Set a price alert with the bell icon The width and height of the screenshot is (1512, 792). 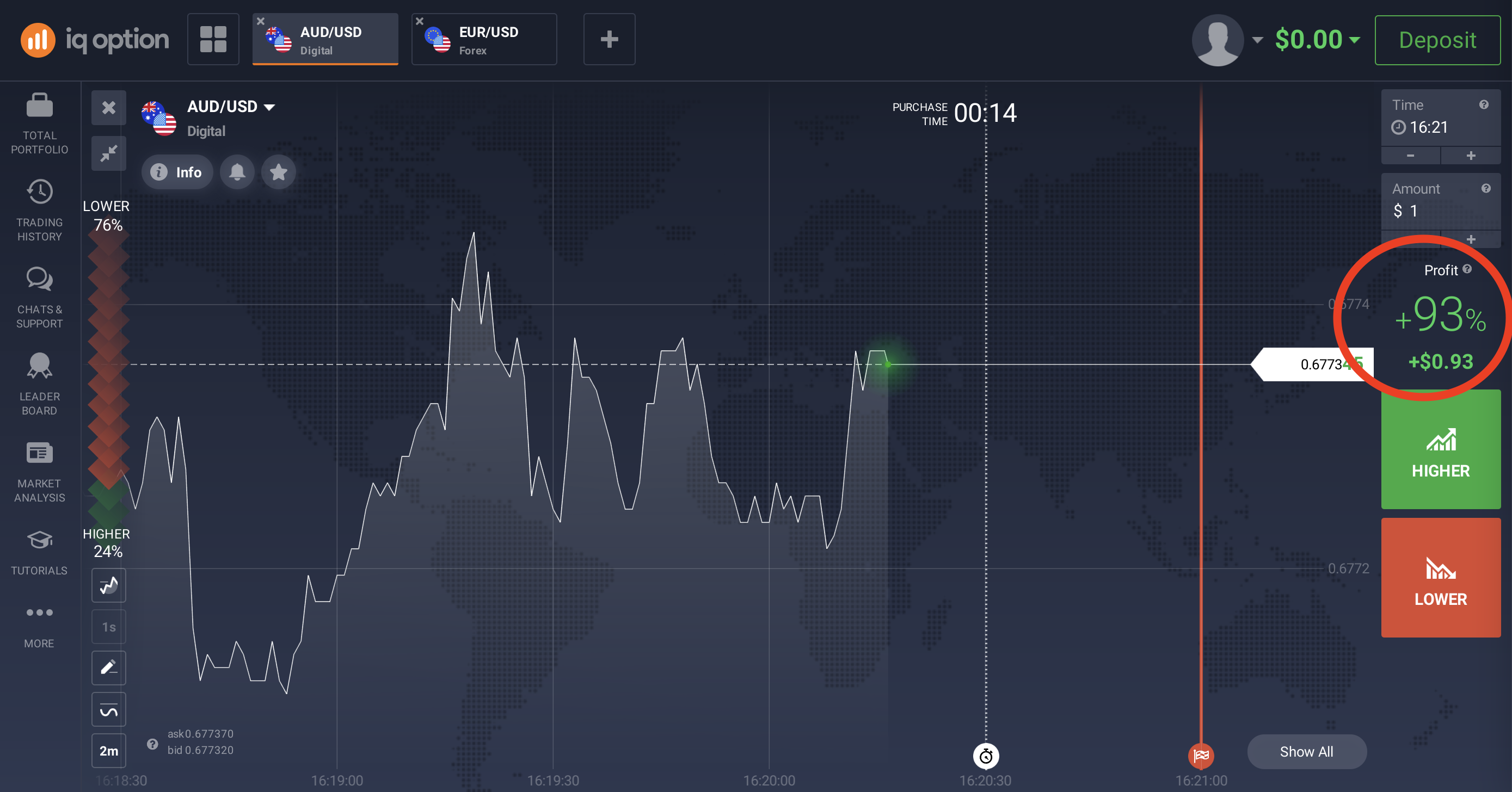pos(237,172)
